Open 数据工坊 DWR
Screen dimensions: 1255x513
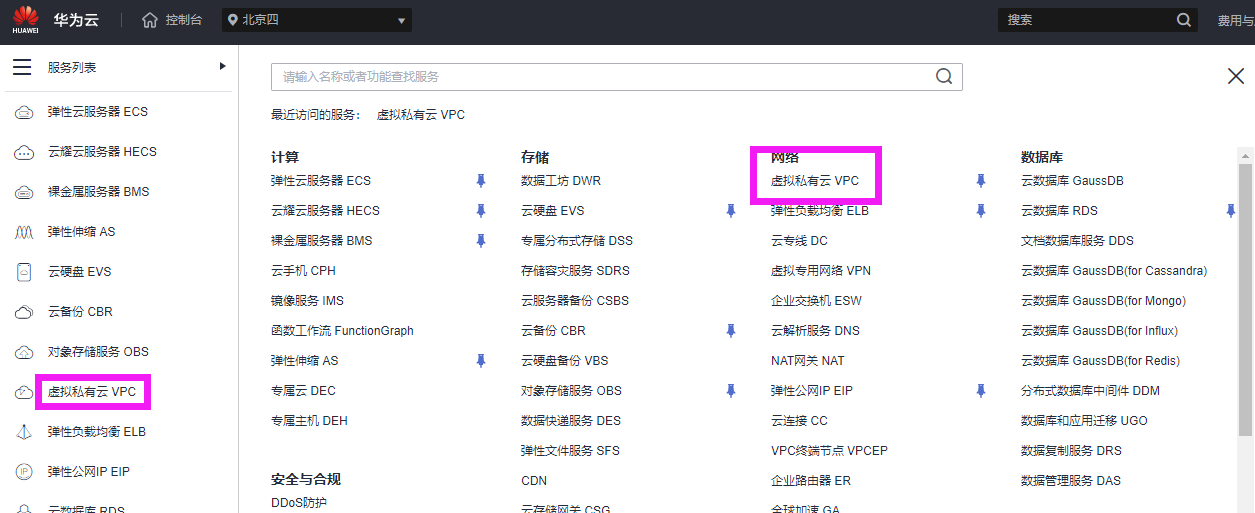[x=561, y=181]
